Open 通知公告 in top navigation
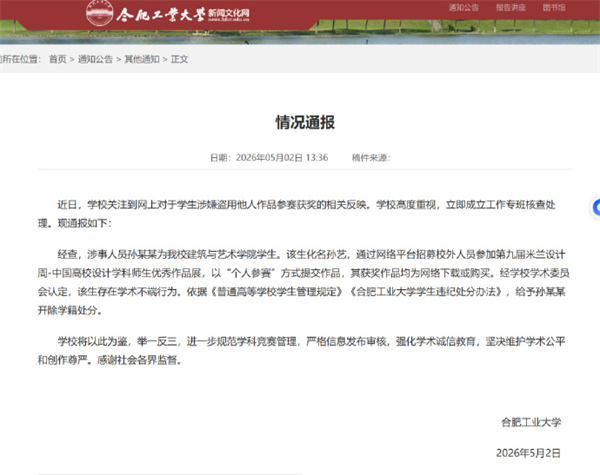Screen dimensions: 600x475 (463, 7)
